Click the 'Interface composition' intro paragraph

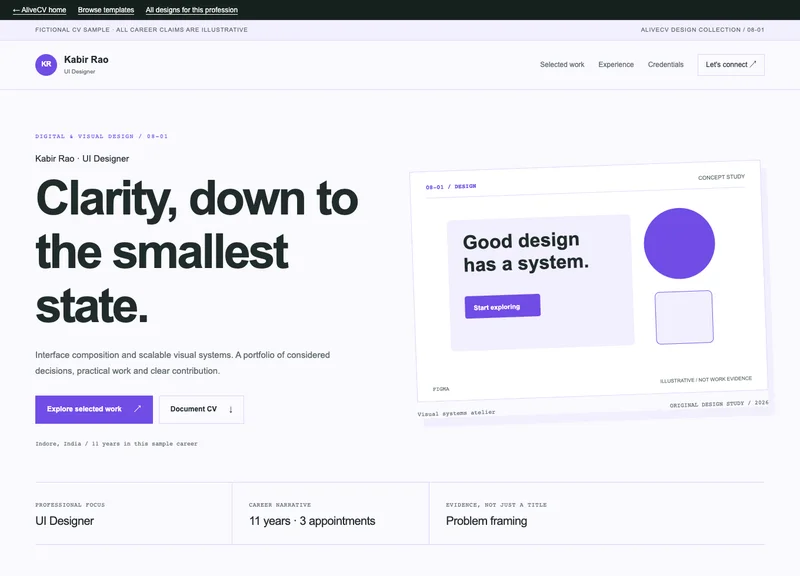[183, 363]
